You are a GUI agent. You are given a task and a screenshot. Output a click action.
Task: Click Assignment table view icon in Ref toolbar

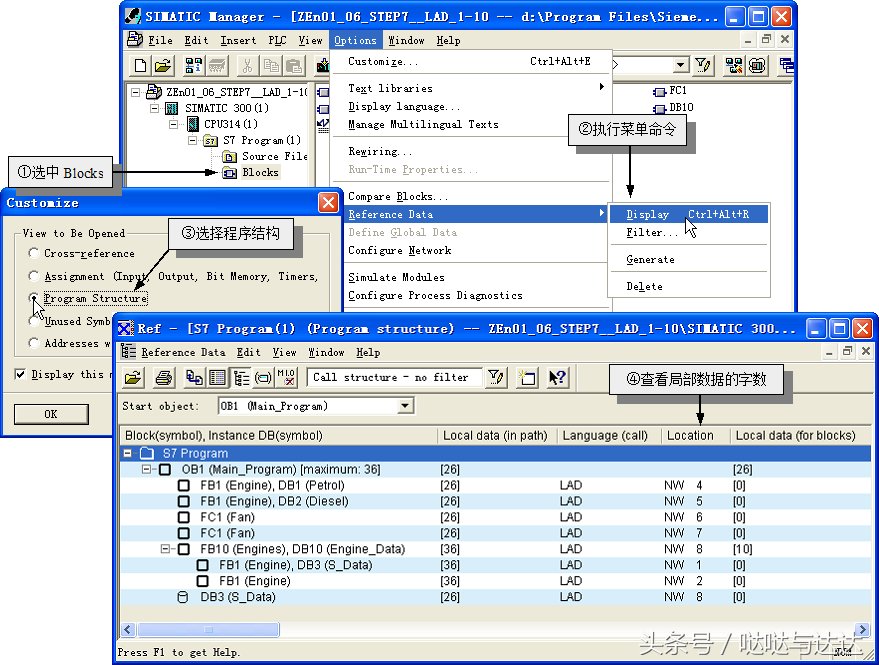[218, 377]
